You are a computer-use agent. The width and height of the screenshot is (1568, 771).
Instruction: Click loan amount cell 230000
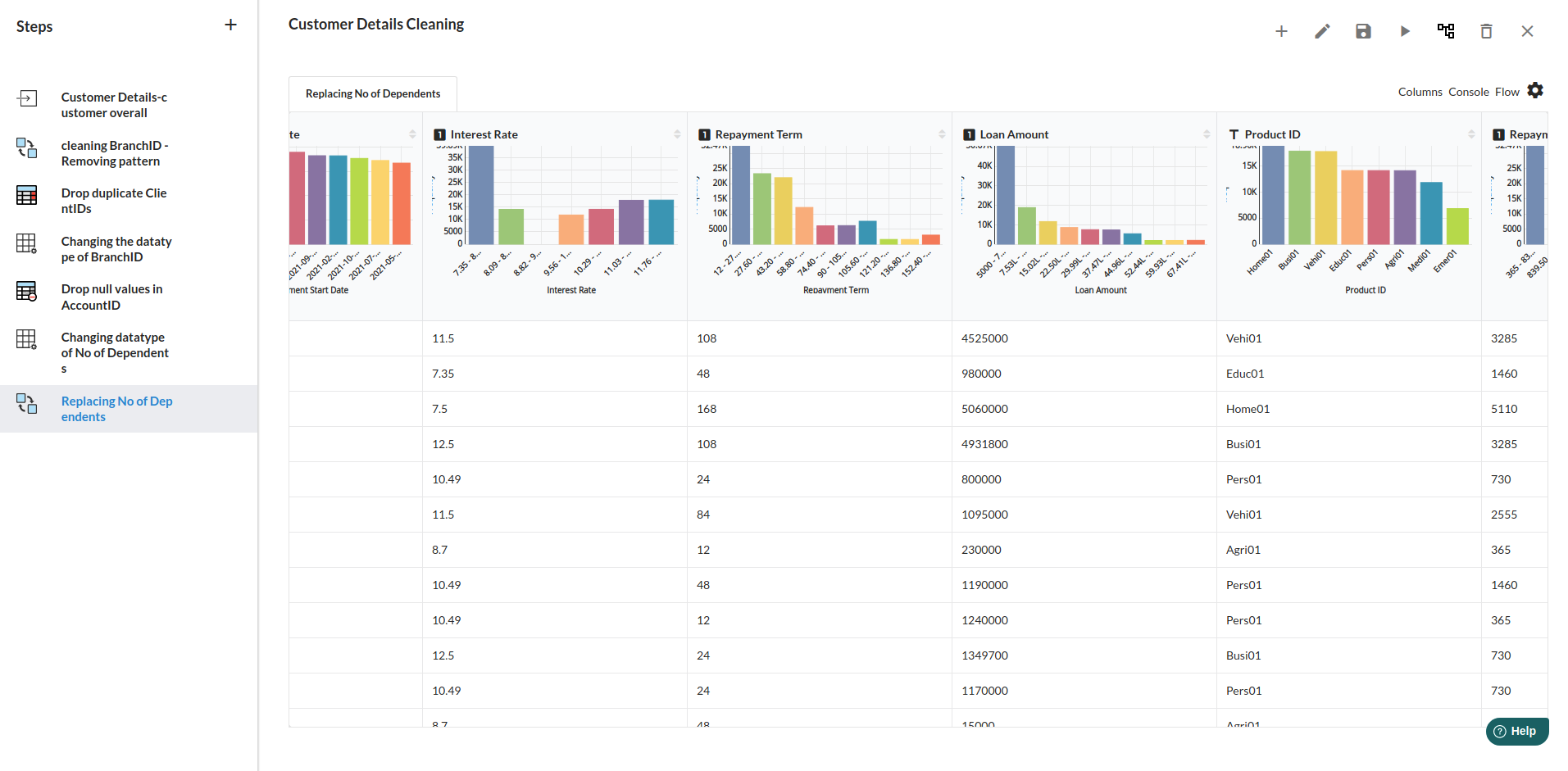(x=981, y=550)
